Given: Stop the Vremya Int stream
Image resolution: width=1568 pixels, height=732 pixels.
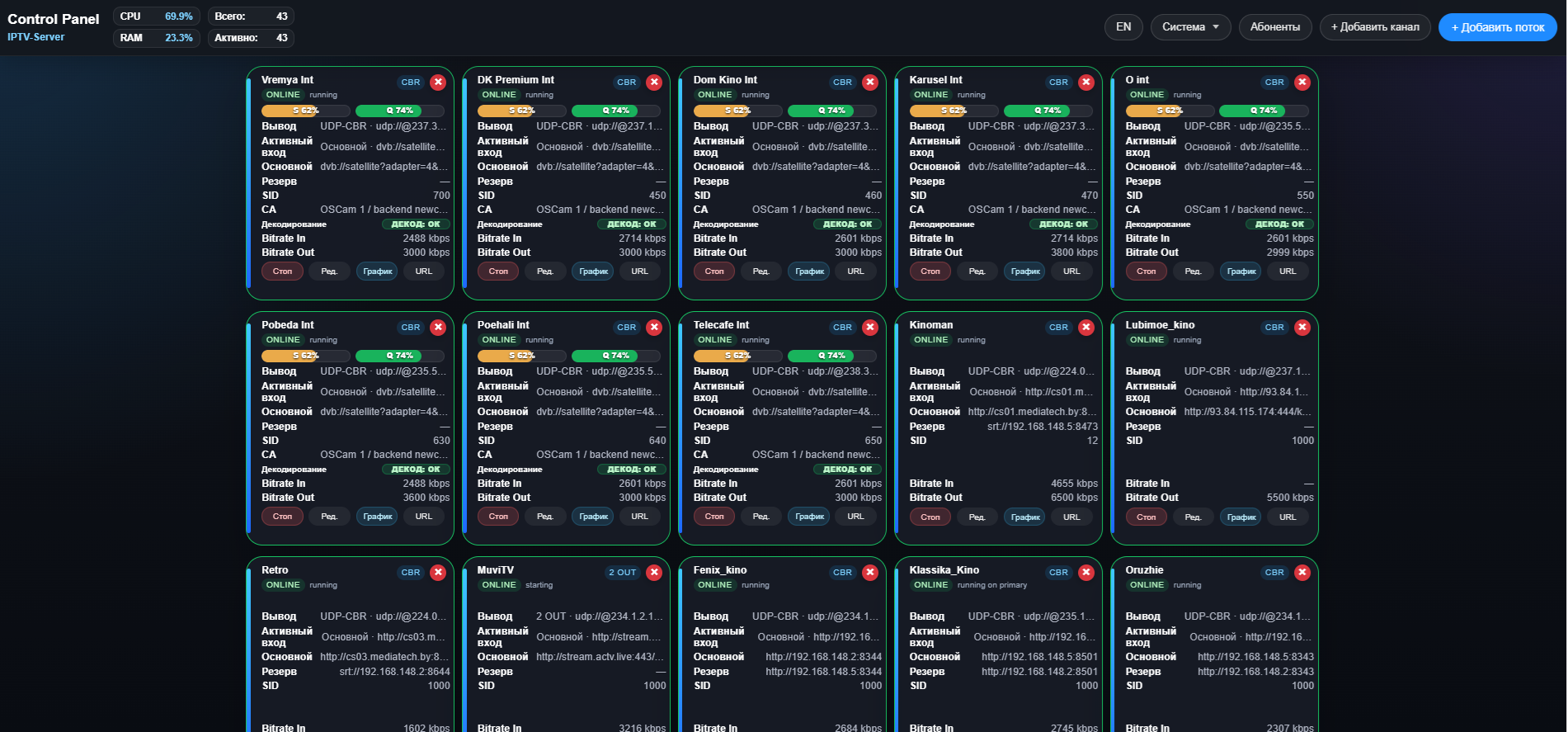Looking at the screenshot, I should point(283,272).
